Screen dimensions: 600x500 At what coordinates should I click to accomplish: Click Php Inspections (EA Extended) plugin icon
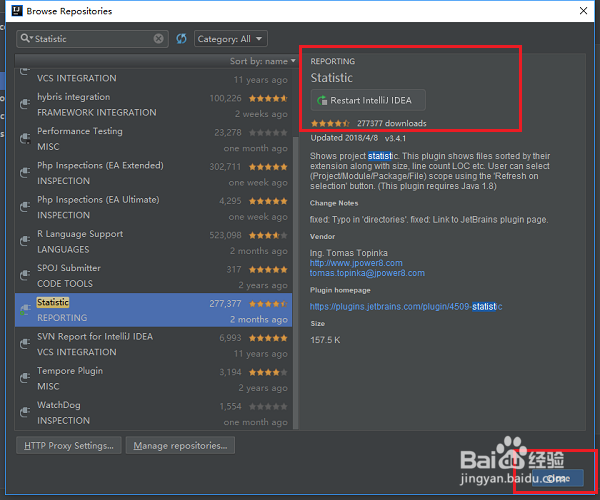pyautogui.click(x=25, y=172)
